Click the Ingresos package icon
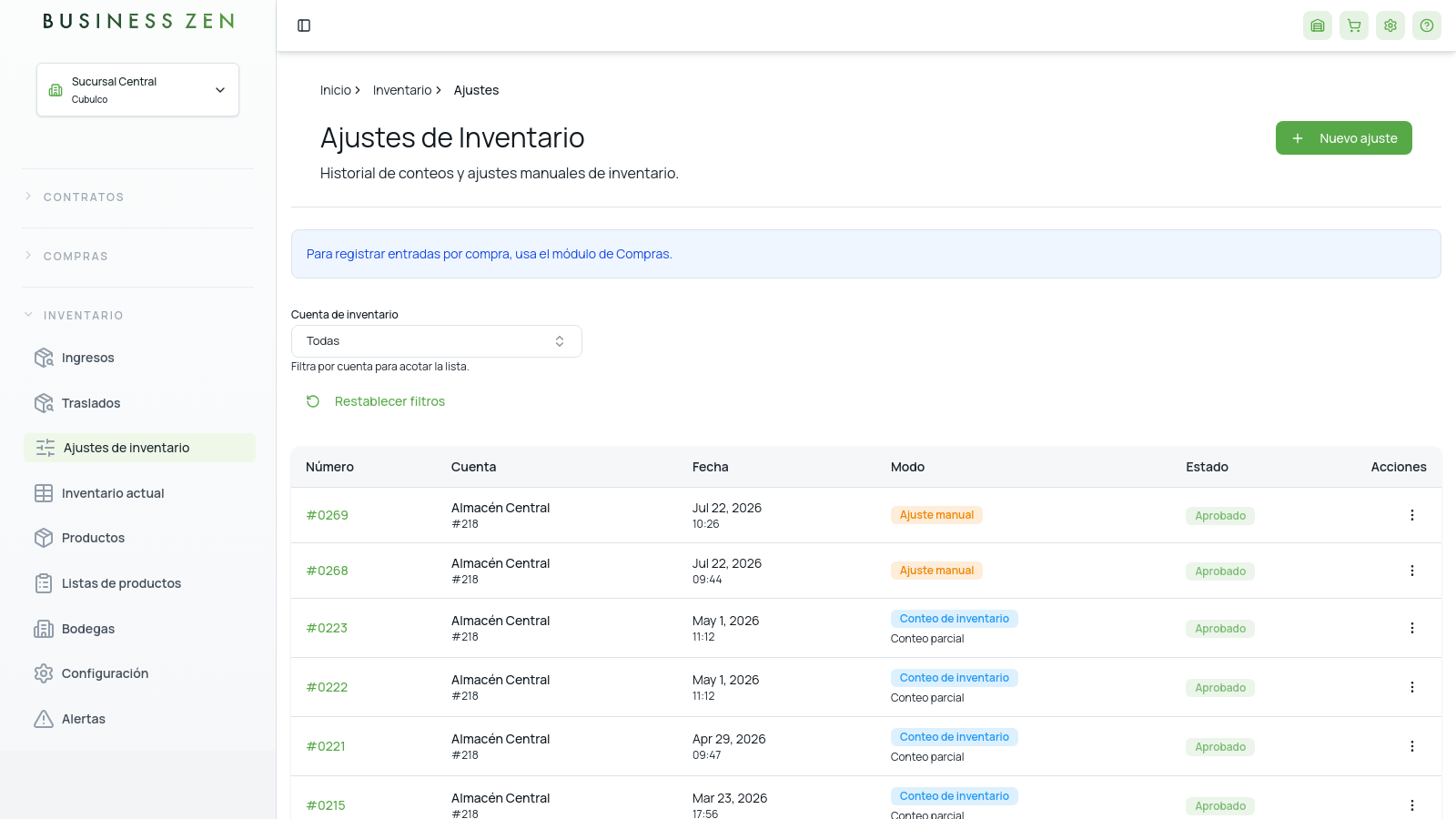Screen dimensions: 1456x819 pos(44,358)
